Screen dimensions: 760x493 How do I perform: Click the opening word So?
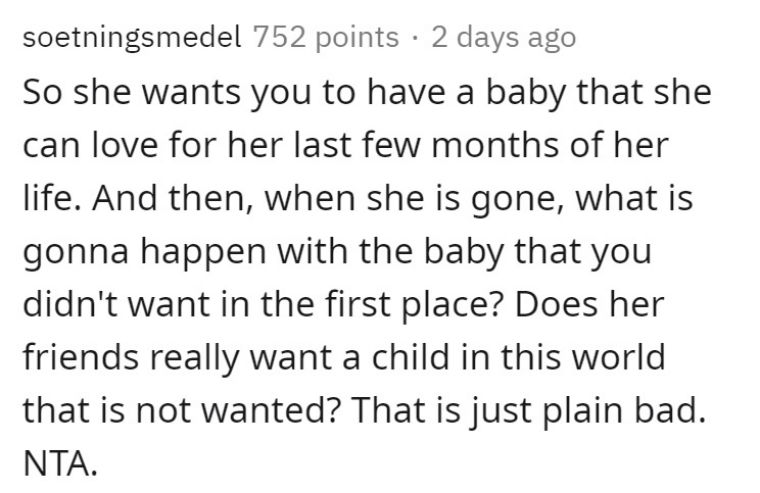click(43, 92)
